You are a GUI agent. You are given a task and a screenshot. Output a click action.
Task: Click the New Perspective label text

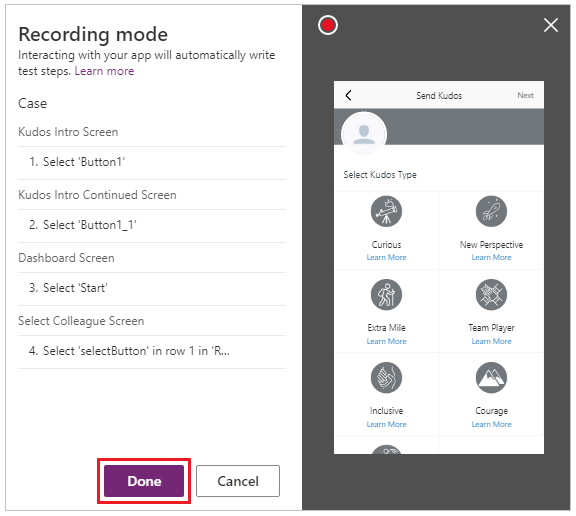491,245
